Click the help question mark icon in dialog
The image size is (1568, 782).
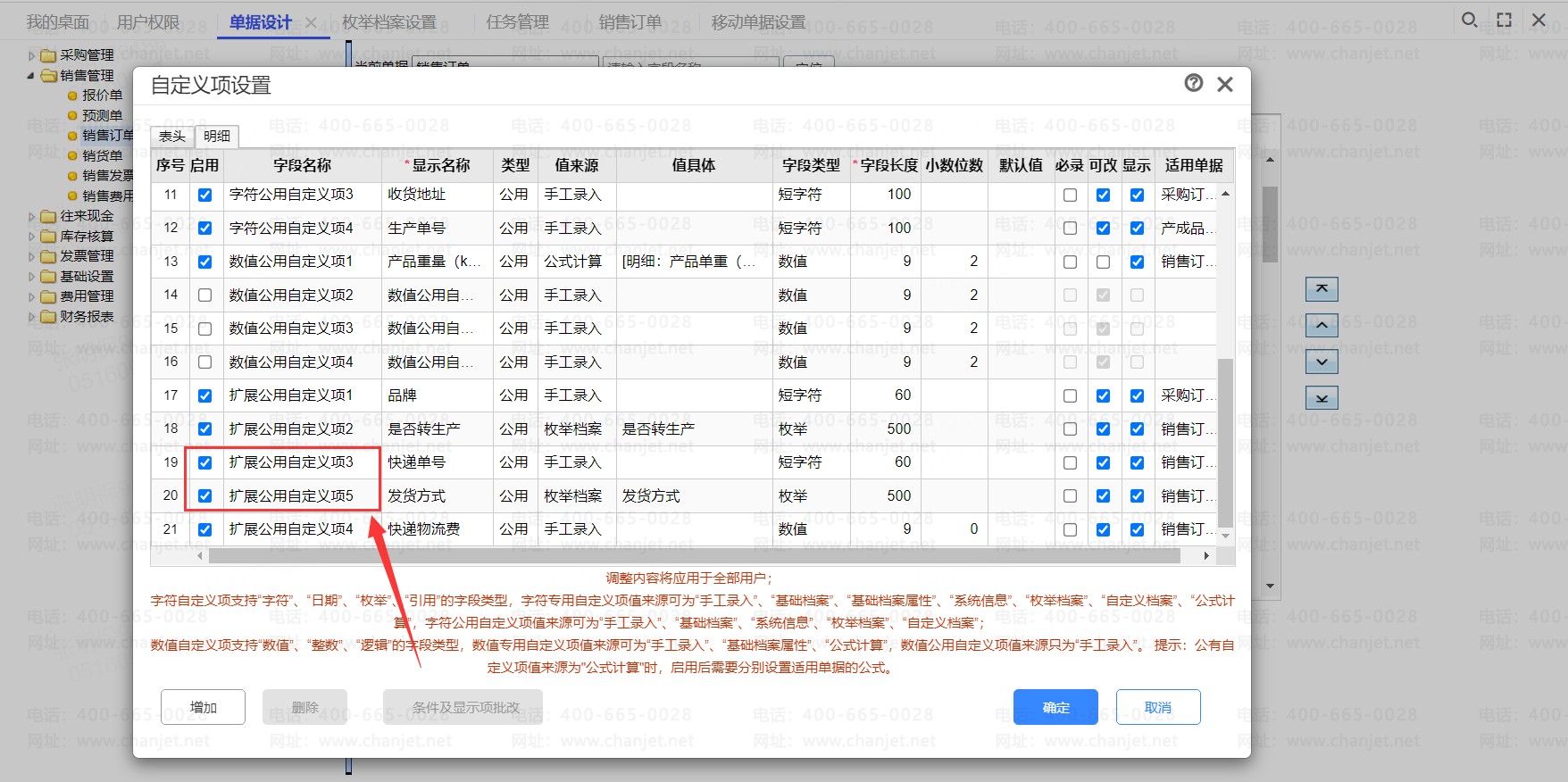tap(1193, 83)
